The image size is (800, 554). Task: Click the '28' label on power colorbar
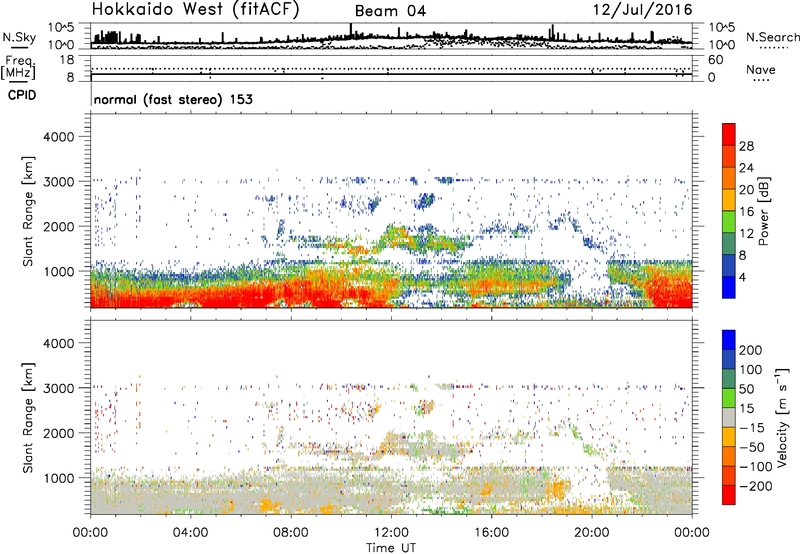coord(746,146)
